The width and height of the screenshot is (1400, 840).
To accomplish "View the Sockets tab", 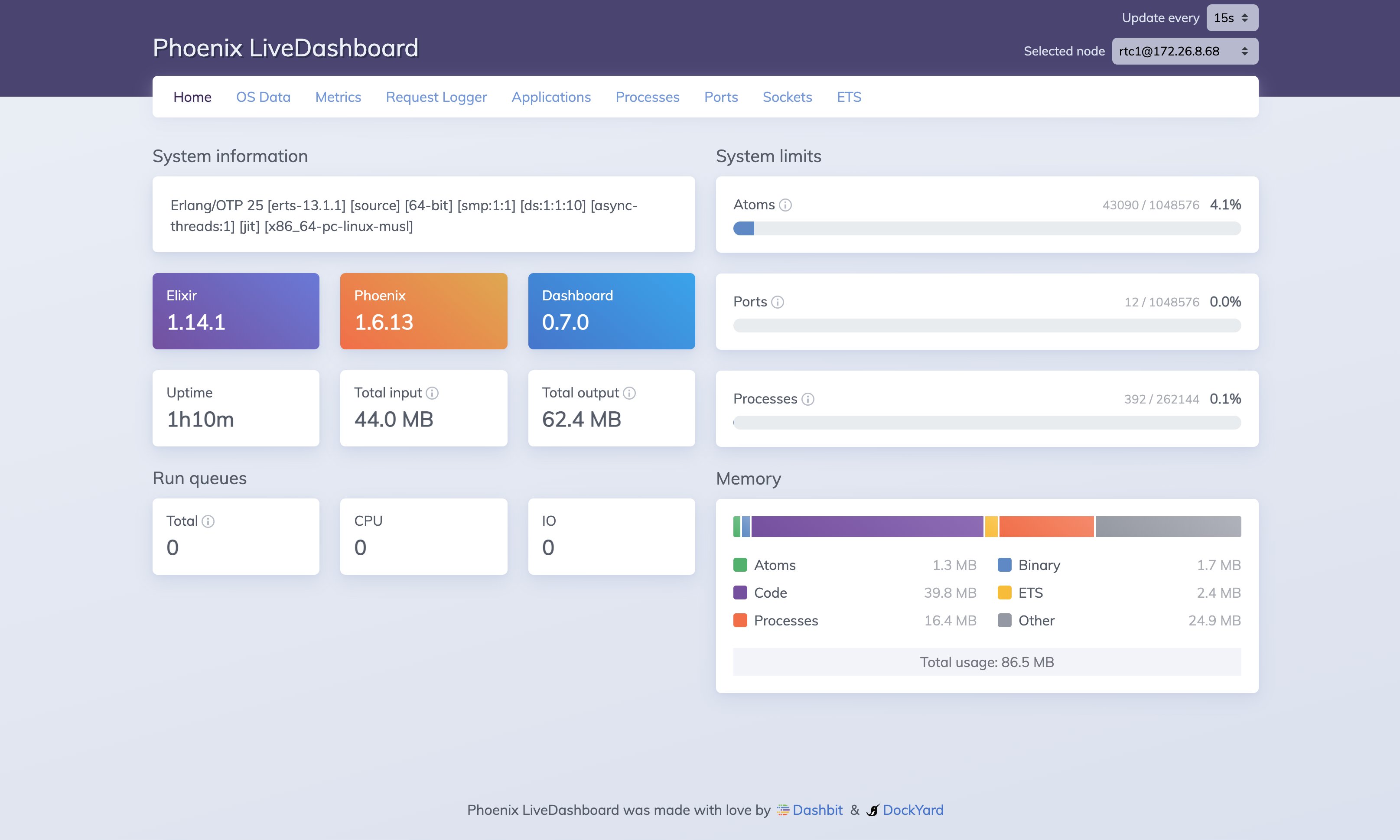I will [787, 97].
